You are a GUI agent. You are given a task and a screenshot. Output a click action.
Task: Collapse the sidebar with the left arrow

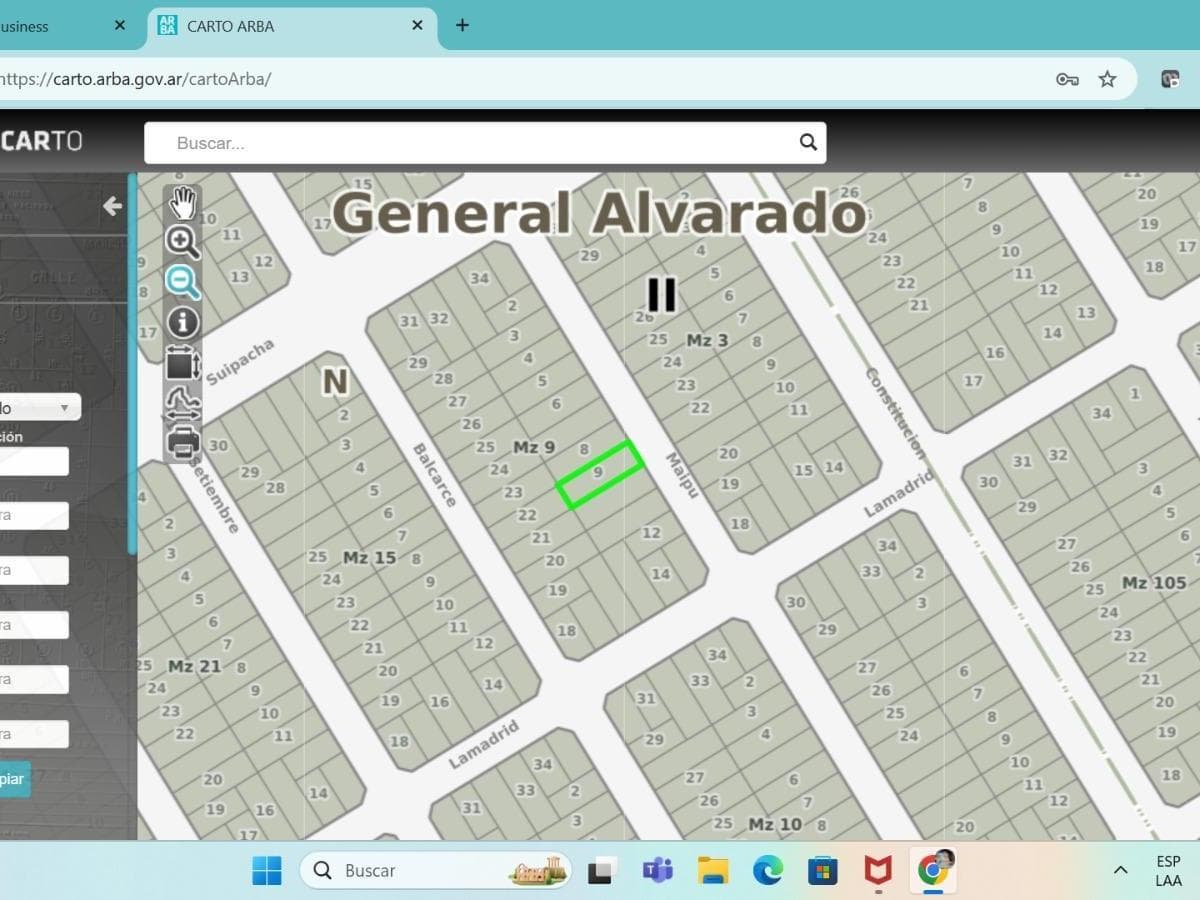pyautogui.click(x=112, y=206)
